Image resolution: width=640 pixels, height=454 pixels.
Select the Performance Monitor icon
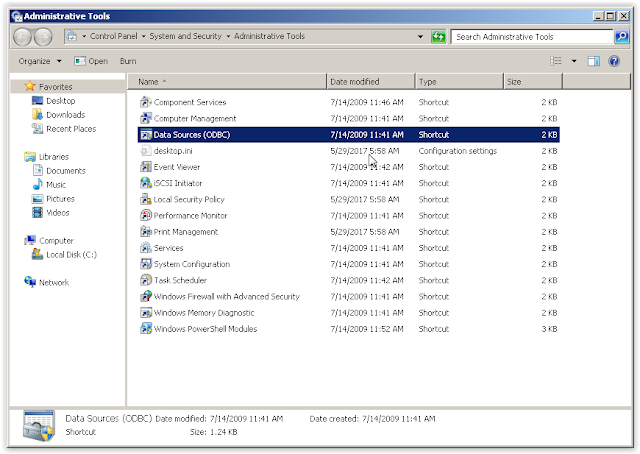146,215
